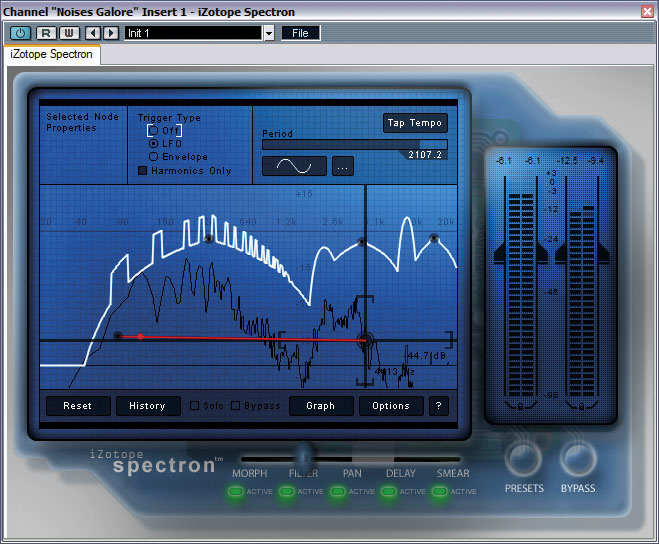Select the selected node at crosshair
The image size is (659, 544).
pos(365,340)
